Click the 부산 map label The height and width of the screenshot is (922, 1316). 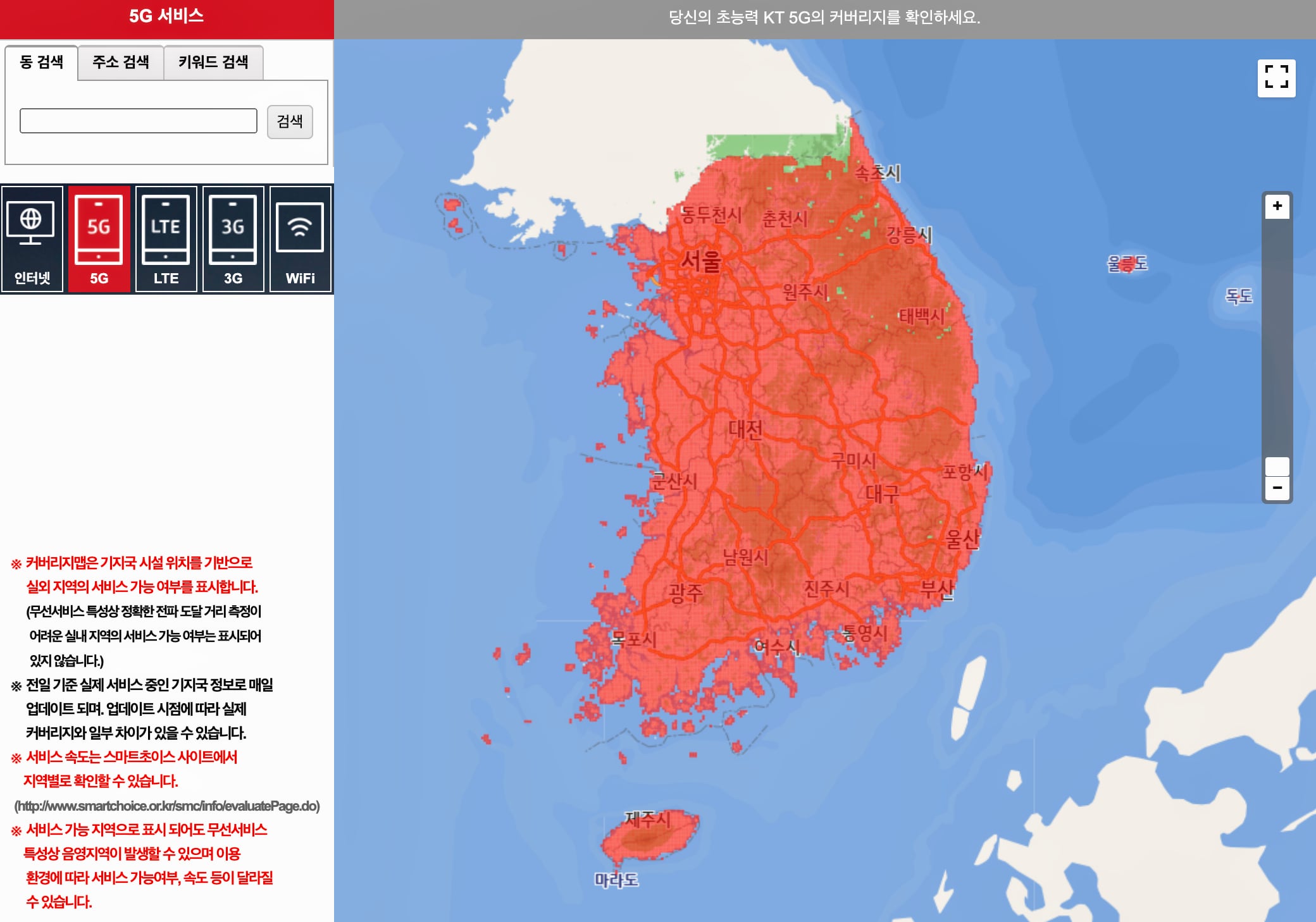936,589
